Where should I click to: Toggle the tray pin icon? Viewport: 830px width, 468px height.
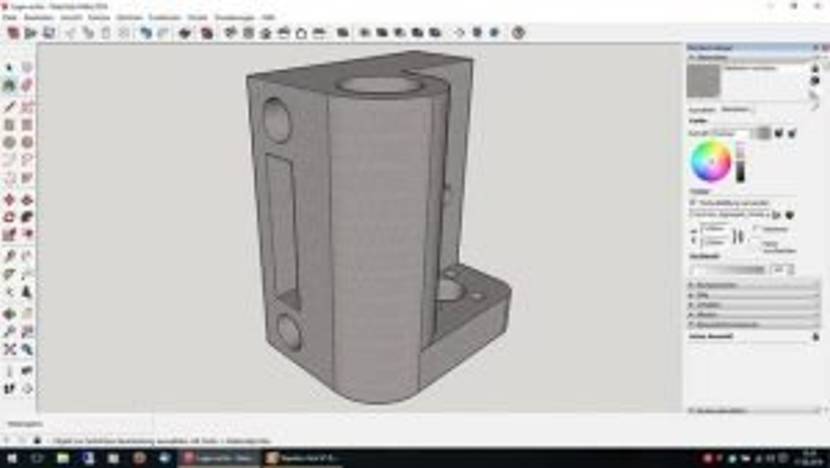tap(816, 48)
